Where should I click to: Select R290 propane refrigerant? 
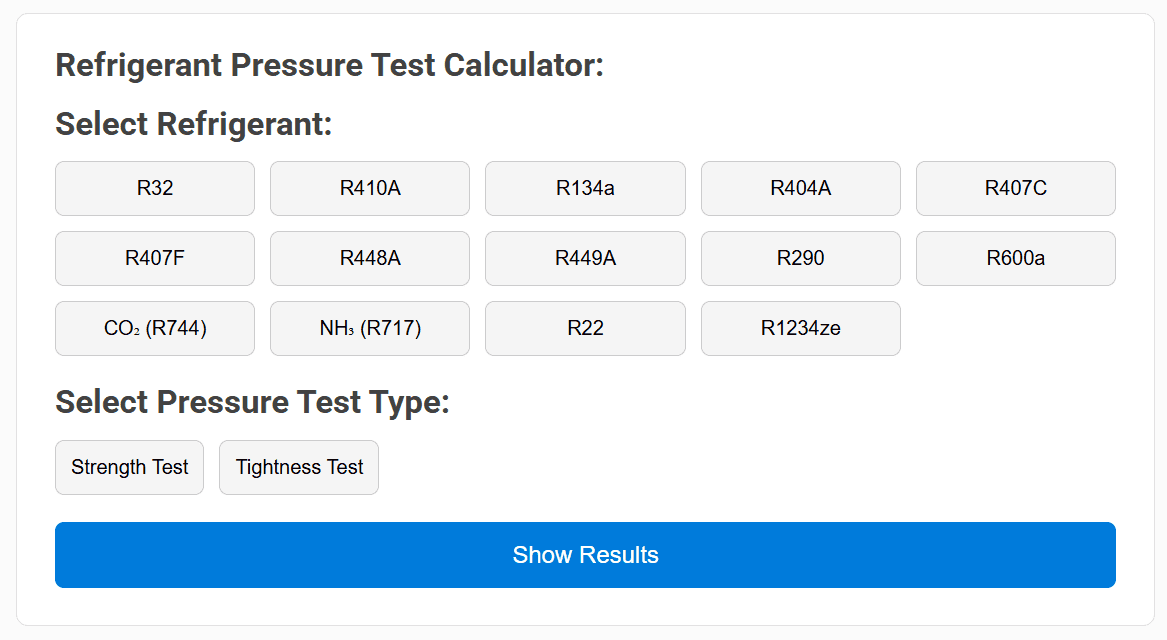(x=800, y=258)
